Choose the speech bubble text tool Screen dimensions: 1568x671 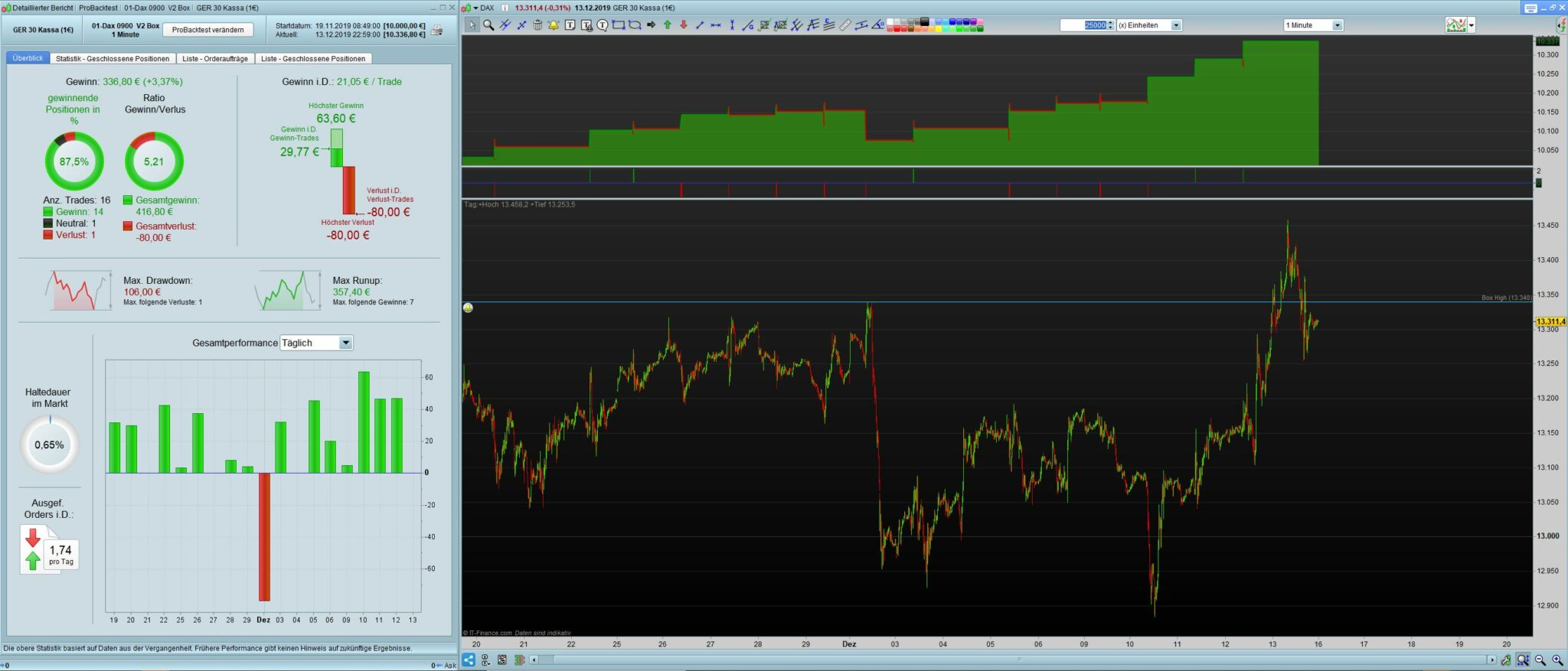[603, 25]
